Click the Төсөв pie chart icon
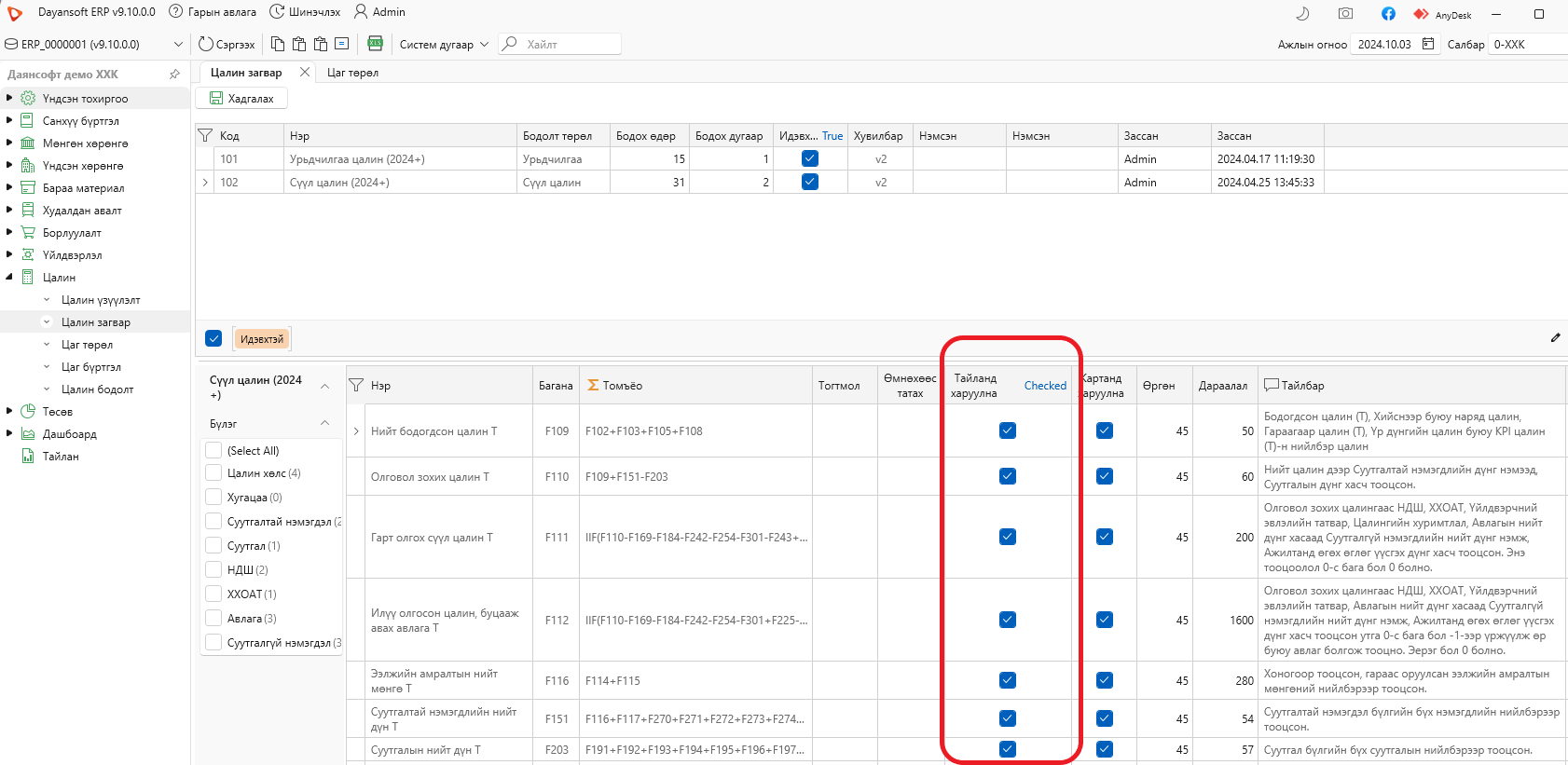 (x=28, y=411)
